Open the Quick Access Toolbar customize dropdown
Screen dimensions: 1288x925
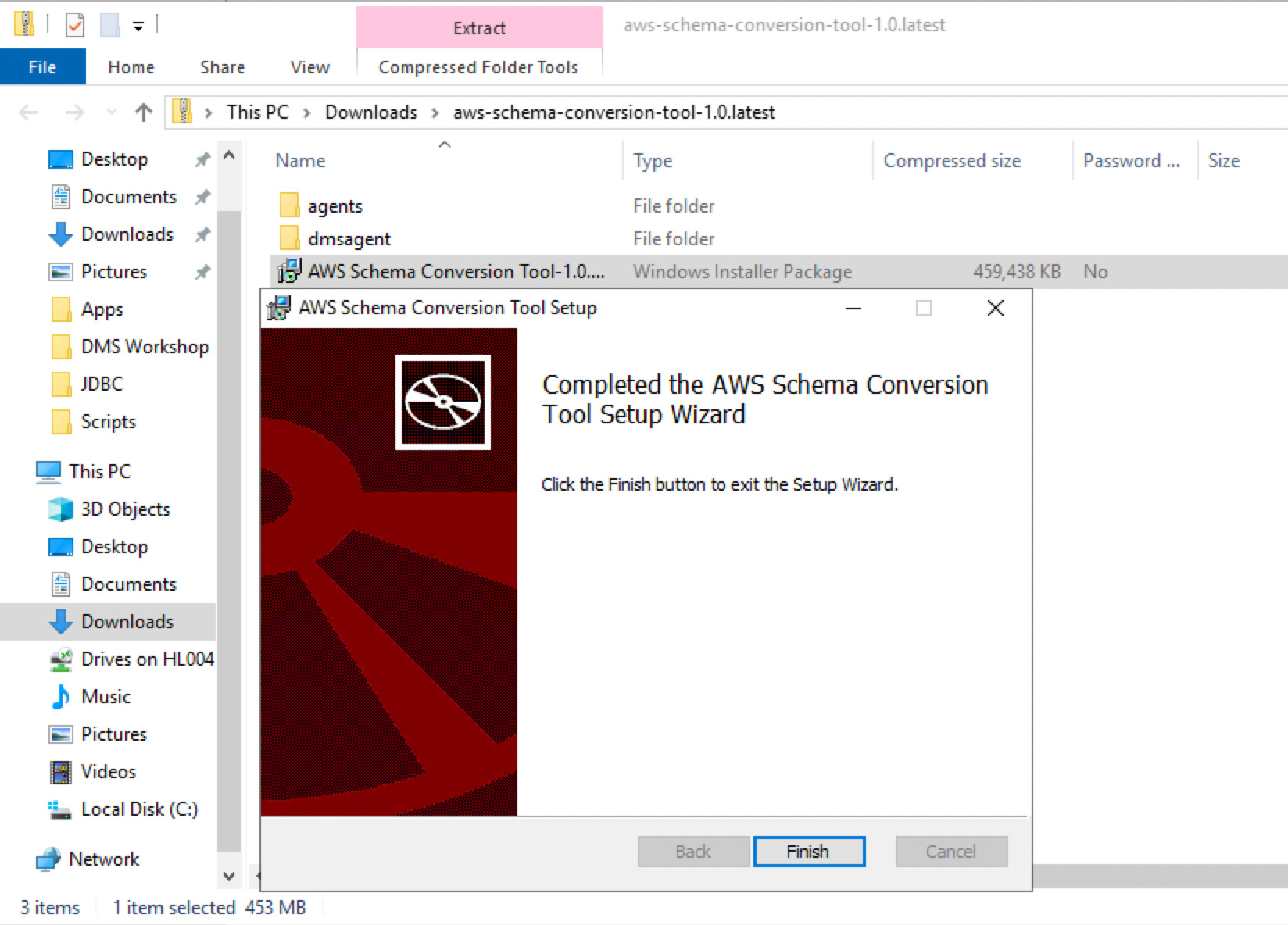point(138,25)
